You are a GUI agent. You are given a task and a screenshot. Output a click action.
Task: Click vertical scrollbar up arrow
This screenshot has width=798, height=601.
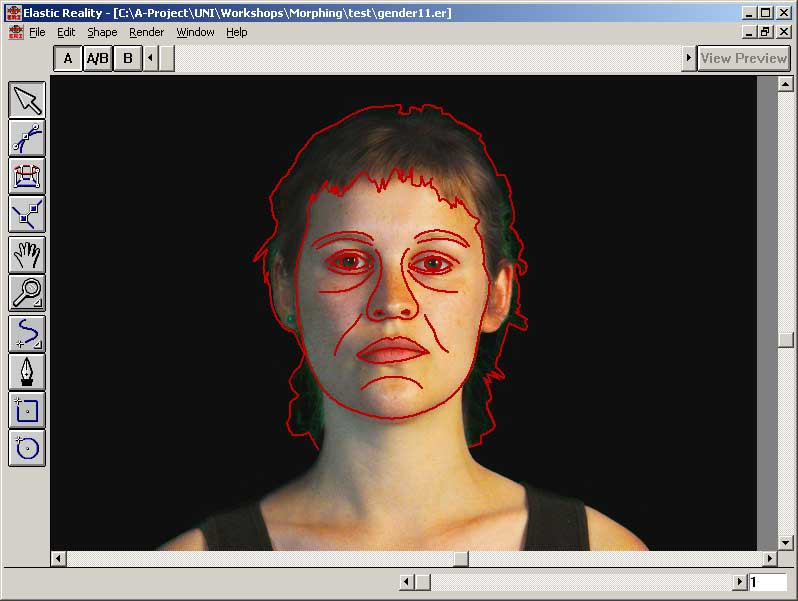(785, 84)
